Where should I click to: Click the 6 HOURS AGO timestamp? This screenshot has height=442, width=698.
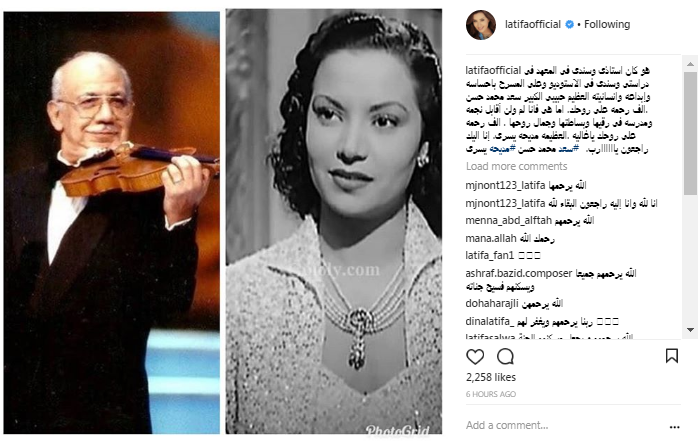coord(491,394)
